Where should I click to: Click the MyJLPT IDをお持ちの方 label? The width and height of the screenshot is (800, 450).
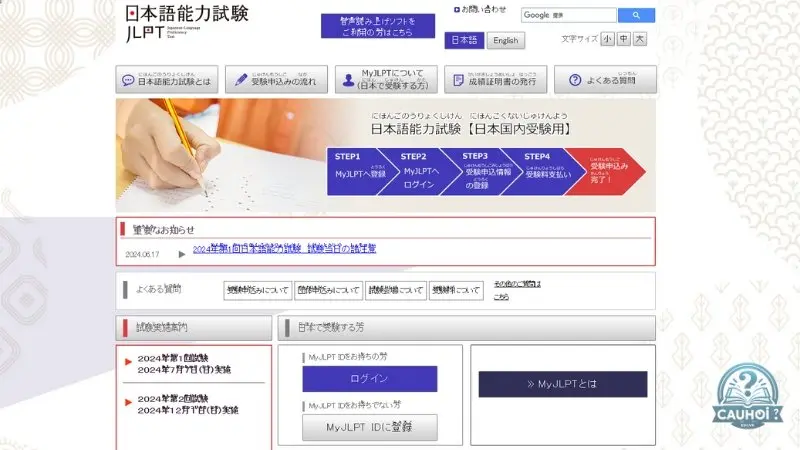[347, 357]
